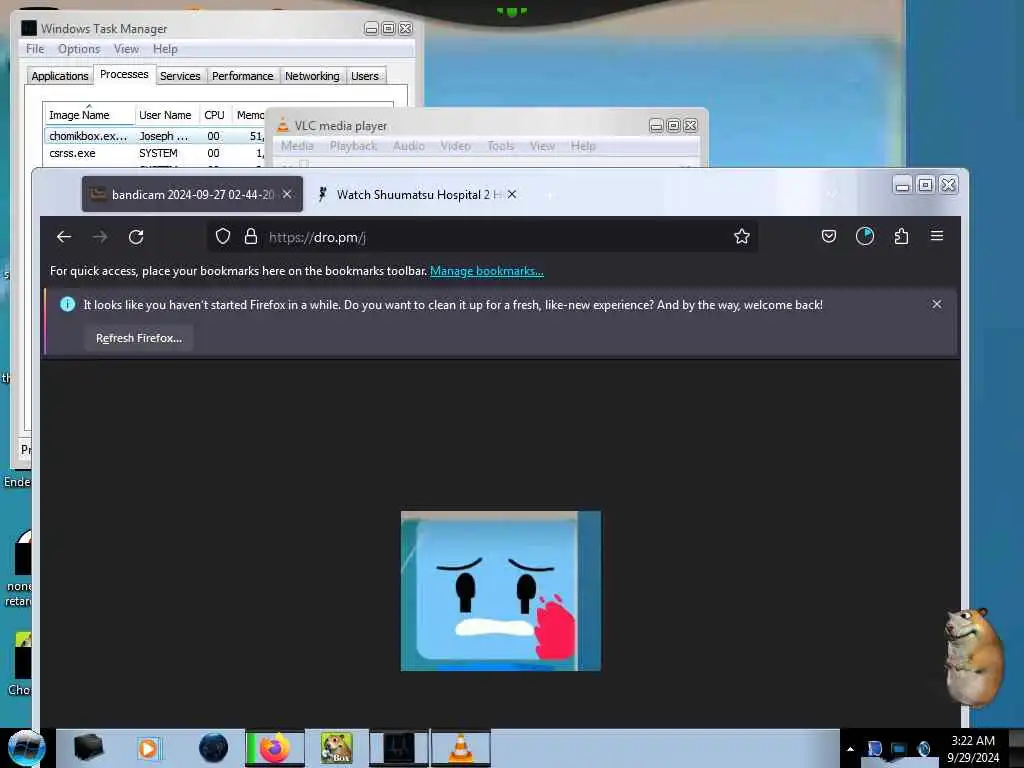Screen dimensions: 1024x768
Task: Click the Firefox forward arrow
Action: [100, 237]
